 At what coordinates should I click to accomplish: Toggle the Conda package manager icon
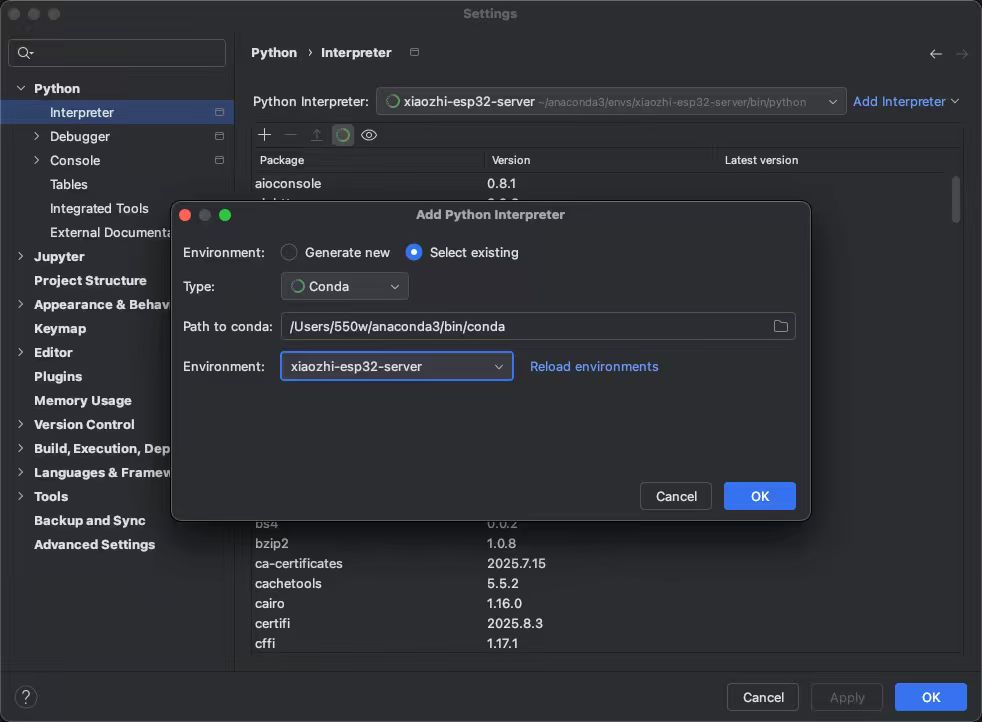tap(343, 135)
